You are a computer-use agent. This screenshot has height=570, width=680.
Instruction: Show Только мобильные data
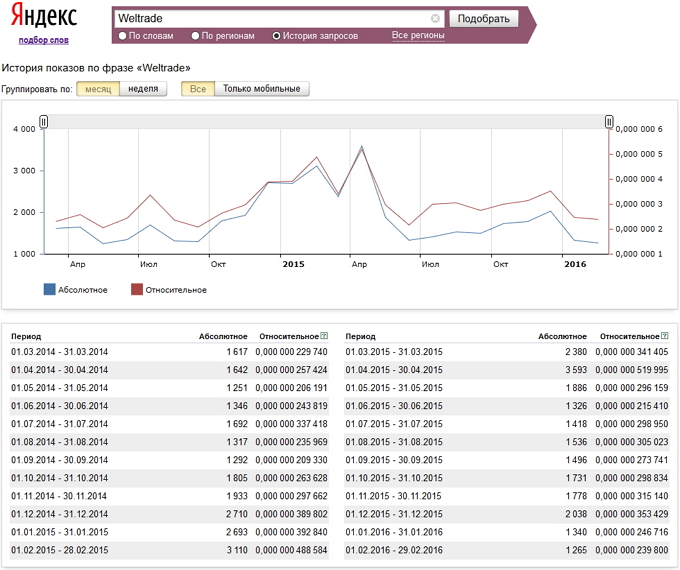pyautogui.click(x=262, y=89)
